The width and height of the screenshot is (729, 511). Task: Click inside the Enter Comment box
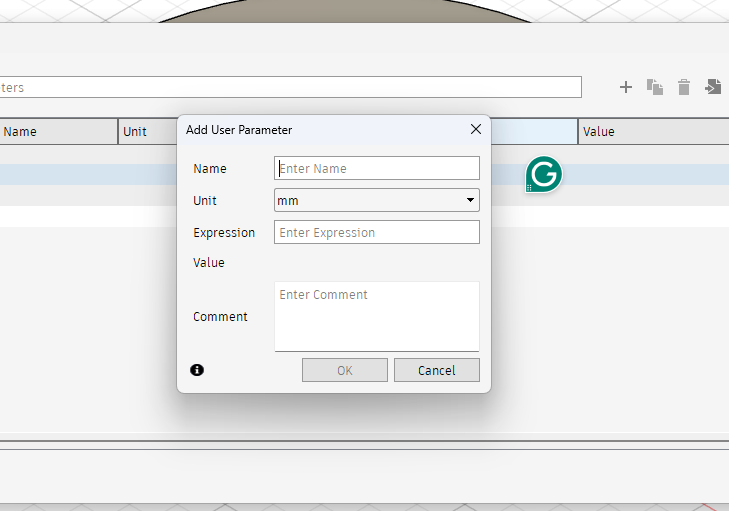coord(376,316)
